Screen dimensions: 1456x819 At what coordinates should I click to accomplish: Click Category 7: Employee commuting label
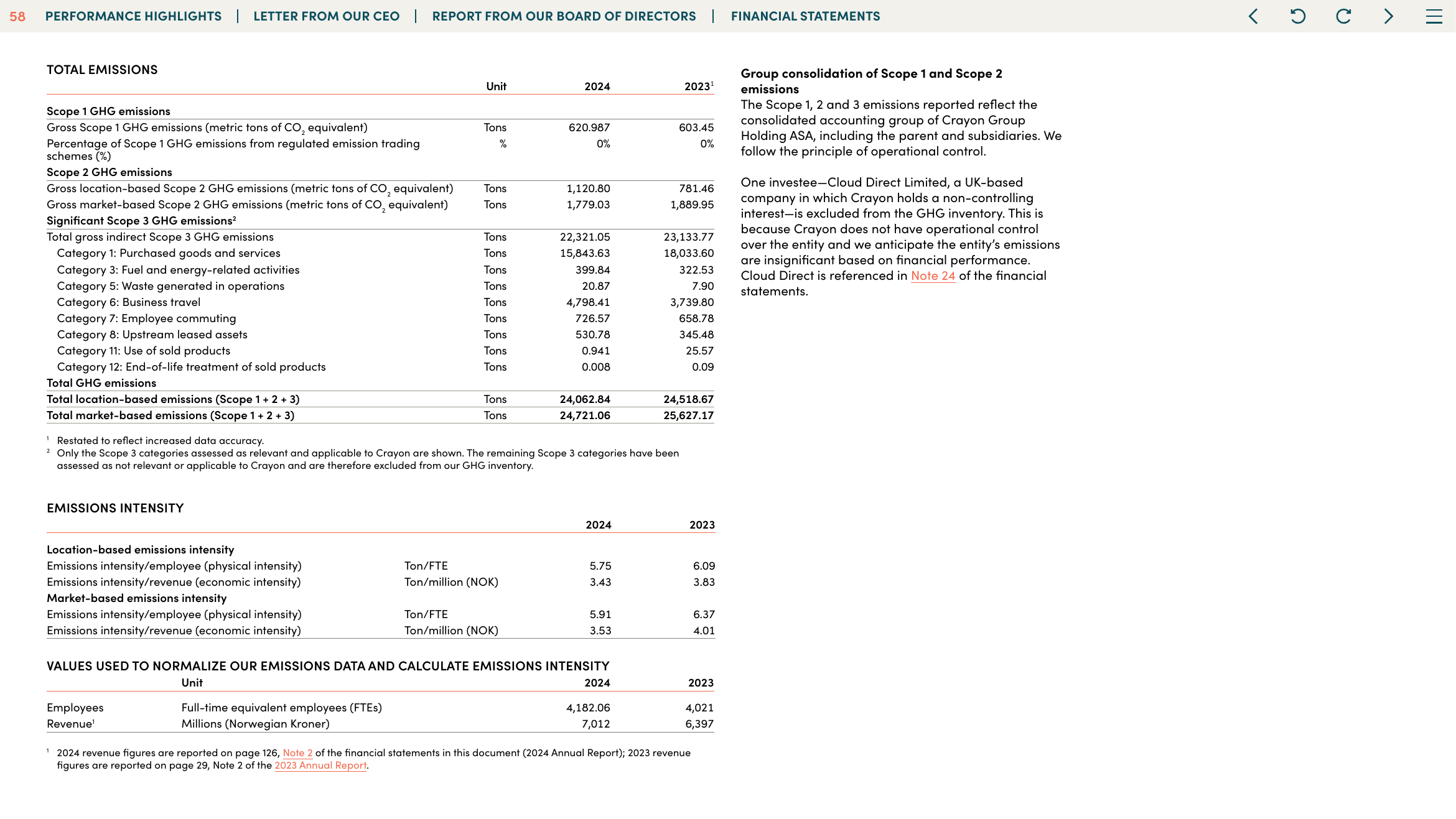[146, 318]
